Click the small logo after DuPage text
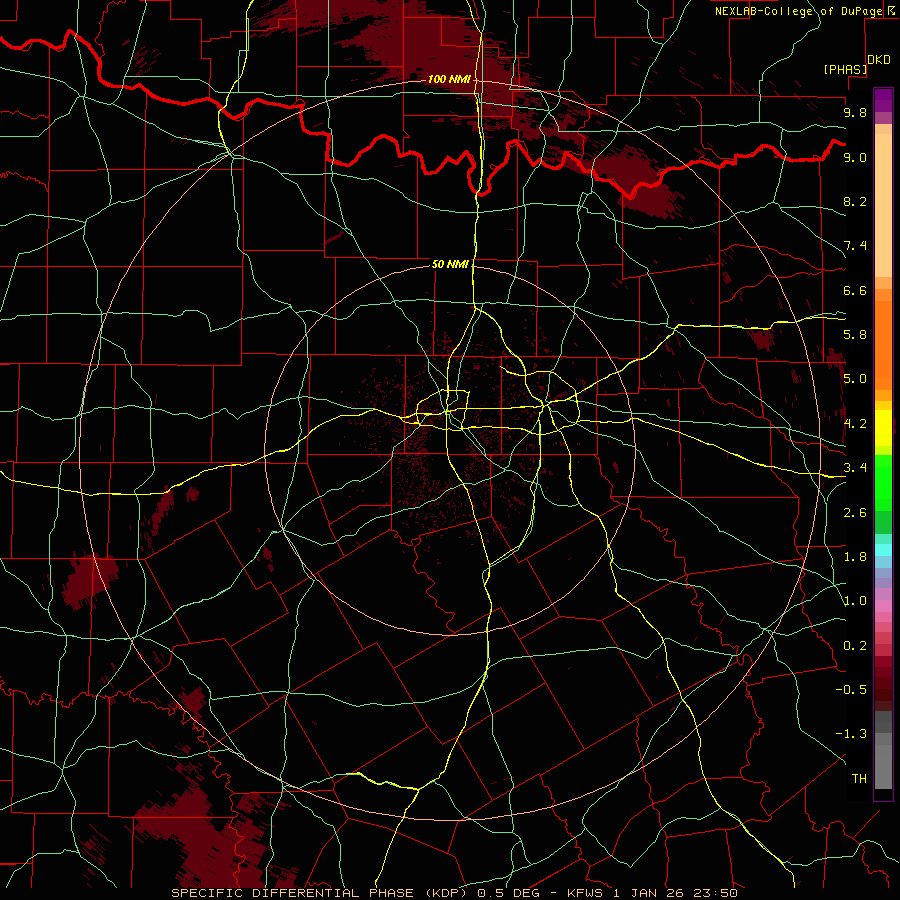Viewport: 900px width, 900px height. click(x=891, y=11)
